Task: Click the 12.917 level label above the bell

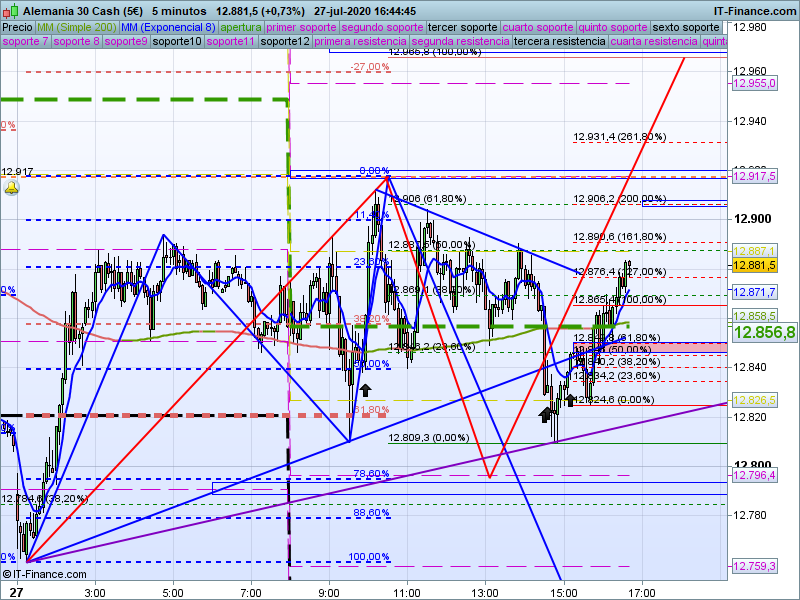Action: 17,171
